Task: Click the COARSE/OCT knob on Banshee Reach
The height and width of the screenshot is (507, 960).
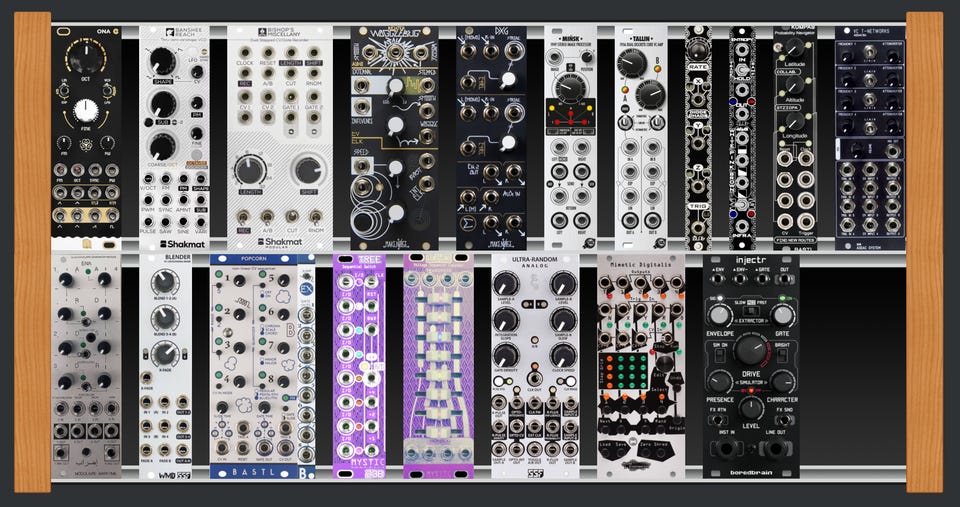Action: pyautogui.click(x=163, y=148)
